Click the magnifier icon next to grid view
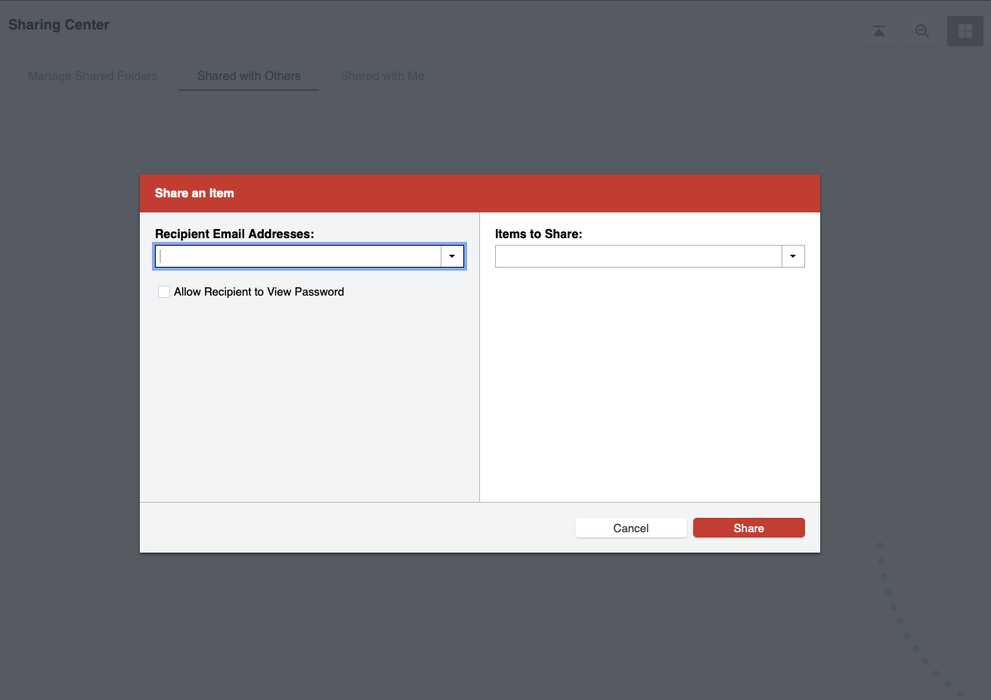991x700 pixels. pyautogui.click(x=922, y=30)
